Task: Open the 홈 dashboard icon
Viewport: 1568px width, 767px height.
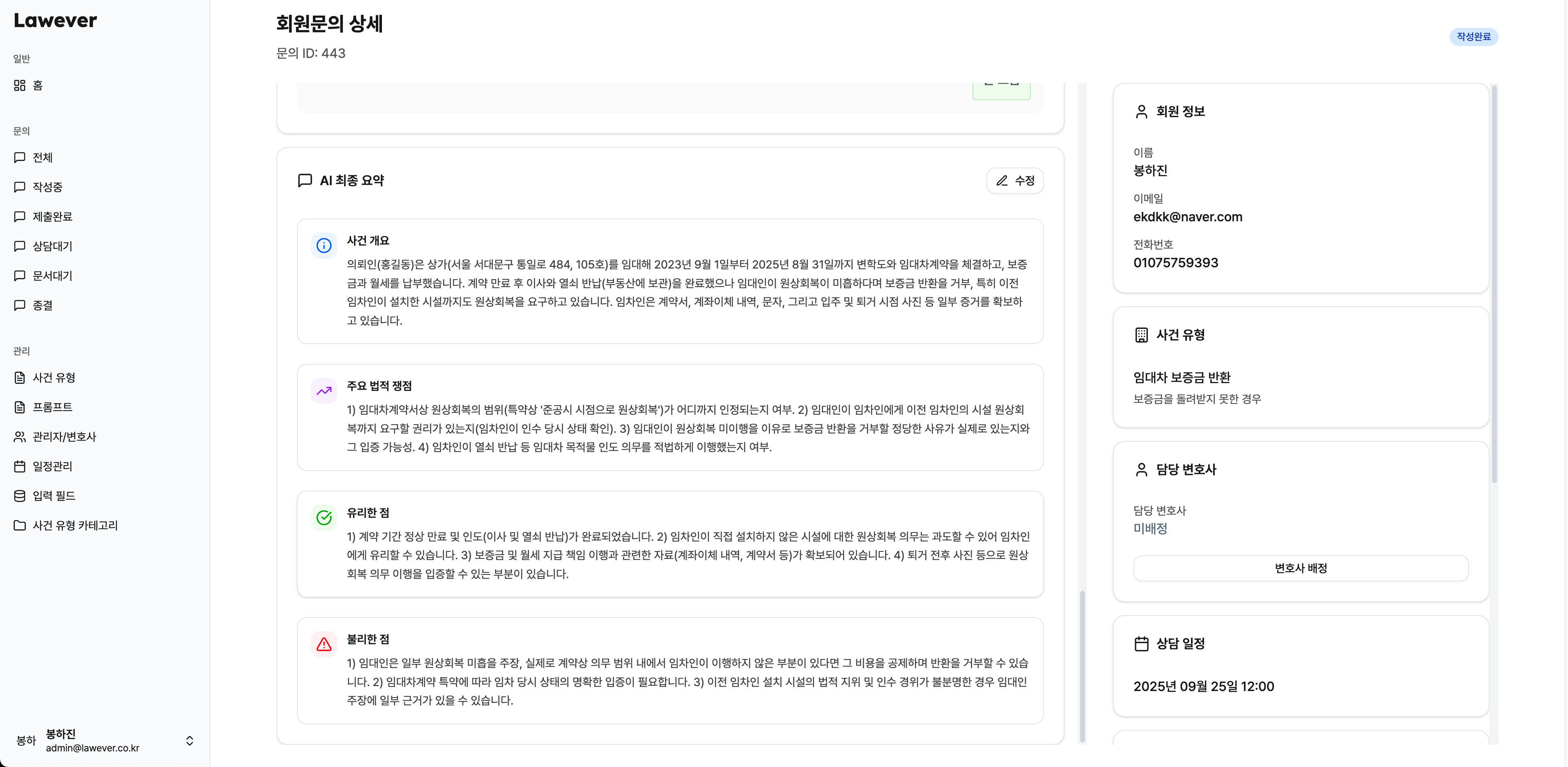Action: [x=19, y=85]
